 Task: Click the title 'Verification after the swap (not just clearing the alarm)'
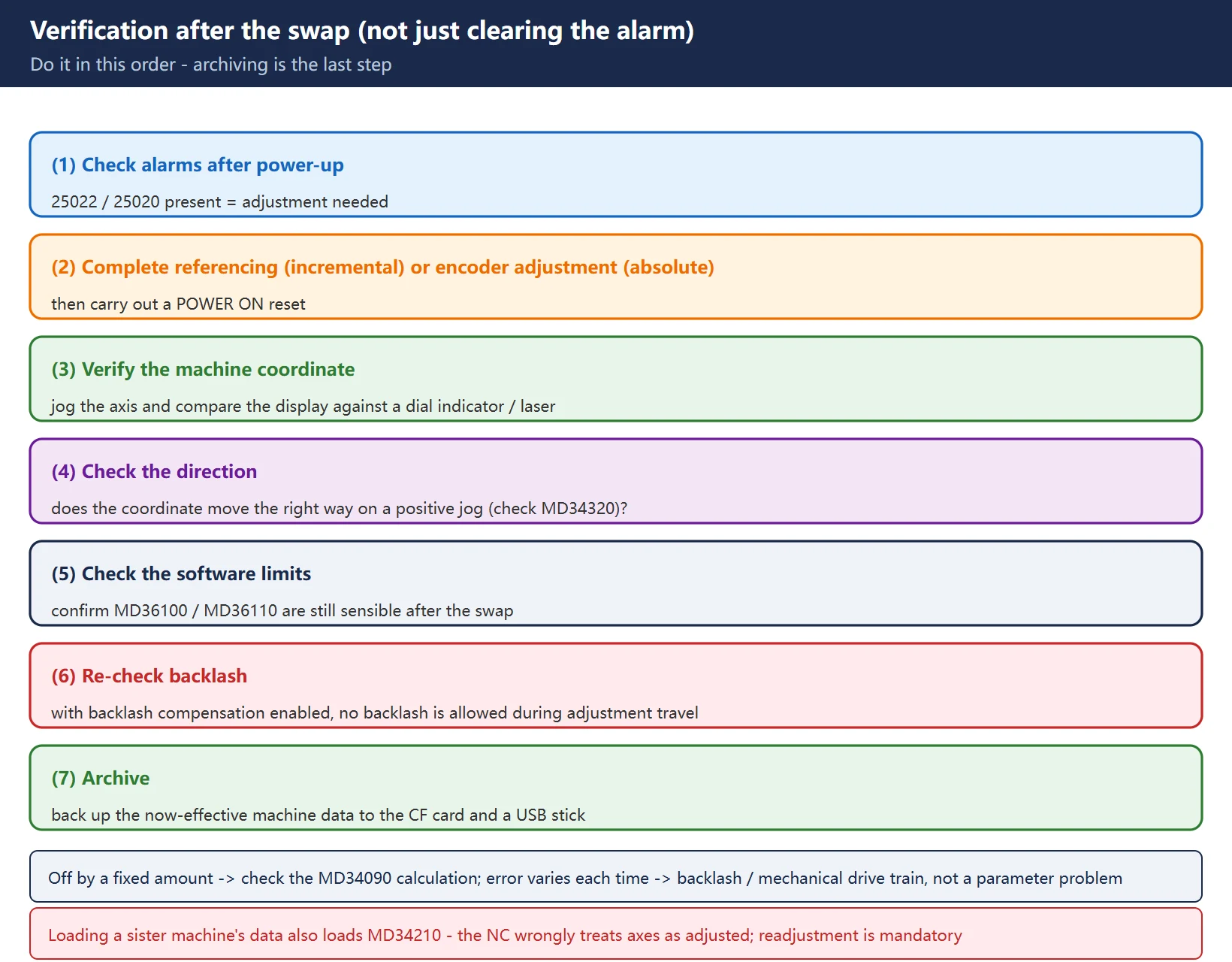361,31
